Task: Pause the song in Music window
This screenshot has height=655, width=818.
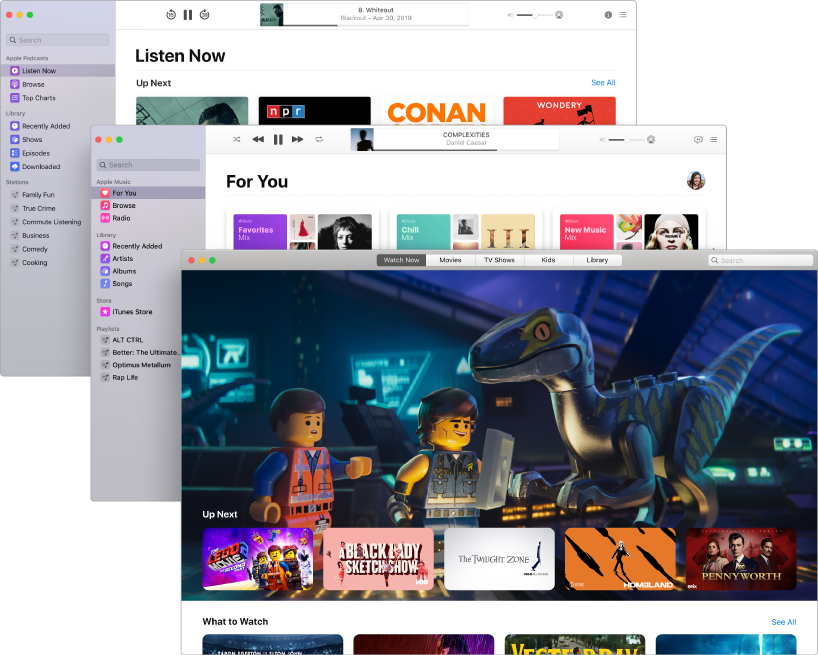Action: pos(278,139)
